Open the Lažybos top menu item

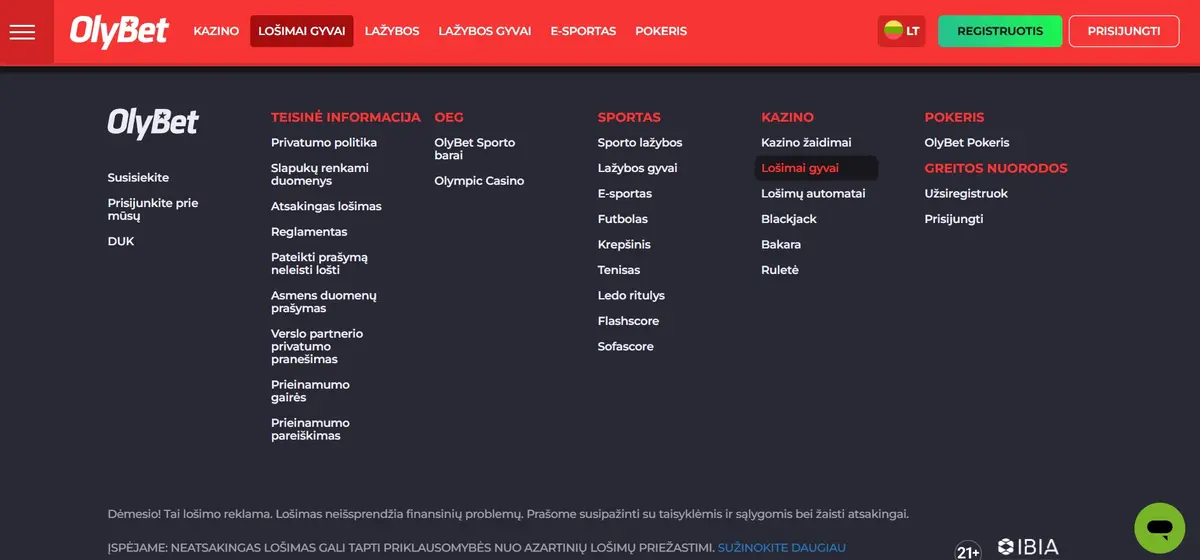[x=392, y=31]
